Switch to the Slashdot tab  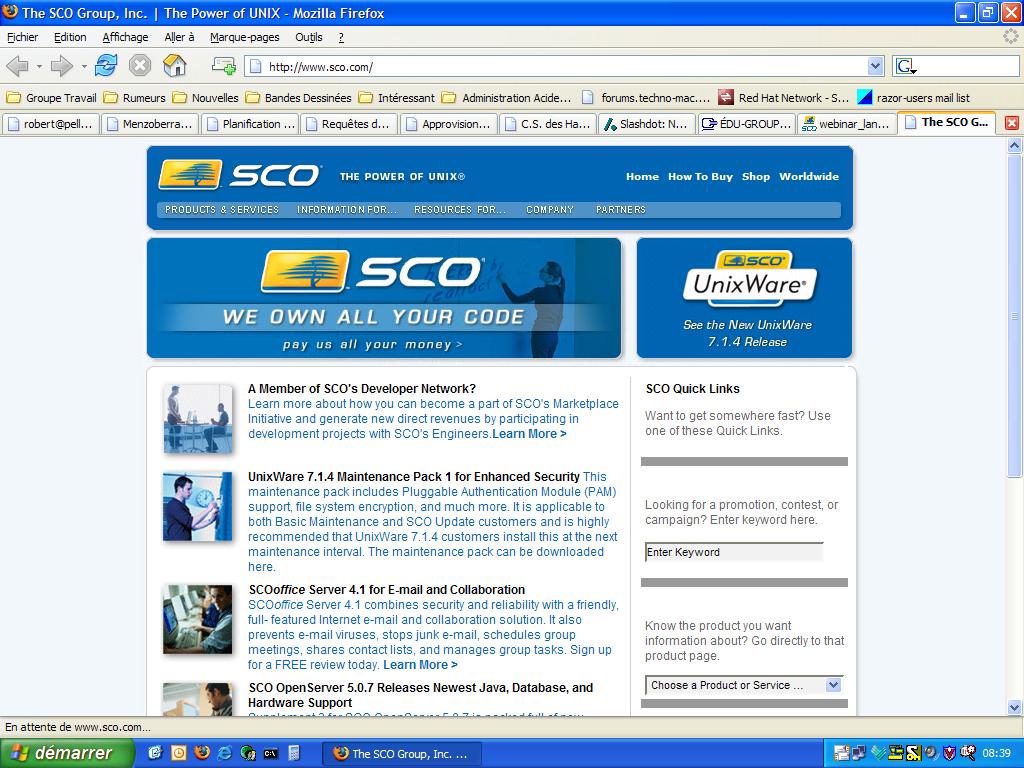(647, 124)
